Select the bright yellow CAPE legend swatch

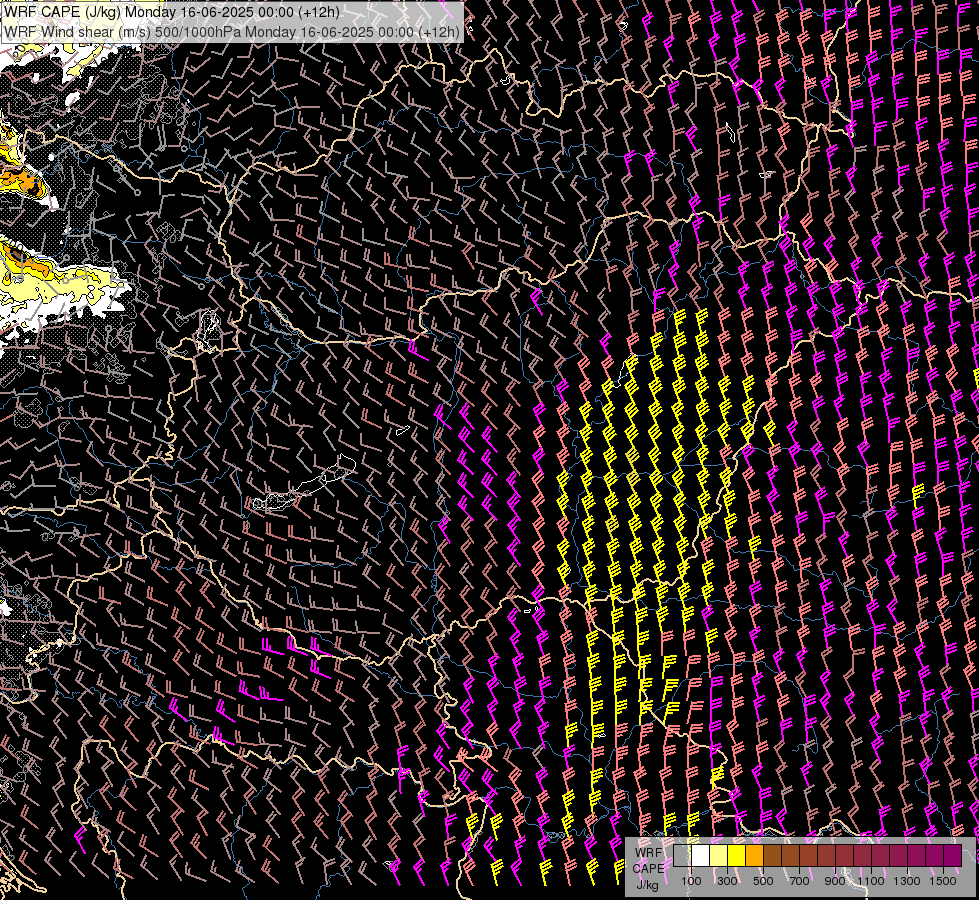click(737, 855)
